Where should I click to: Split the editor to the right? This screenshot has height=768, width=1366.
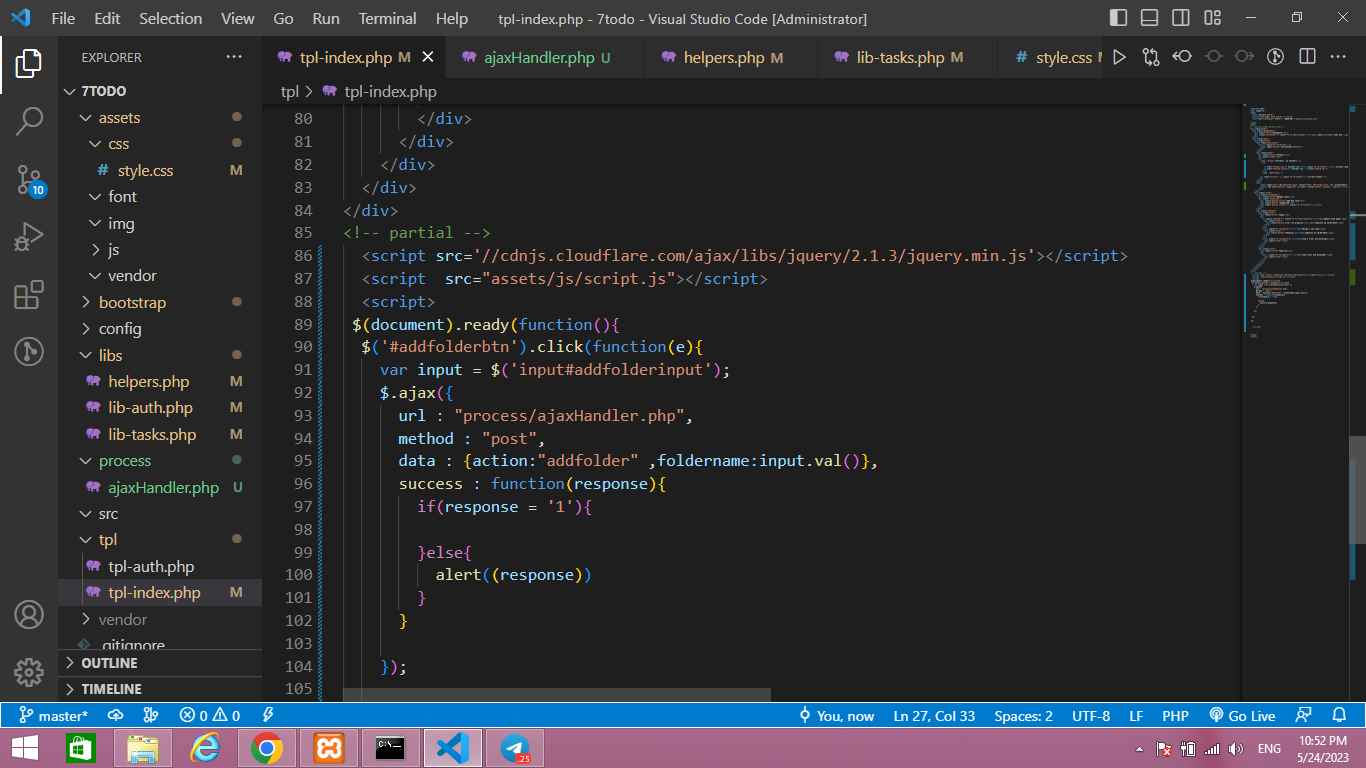pos(1307,58)
